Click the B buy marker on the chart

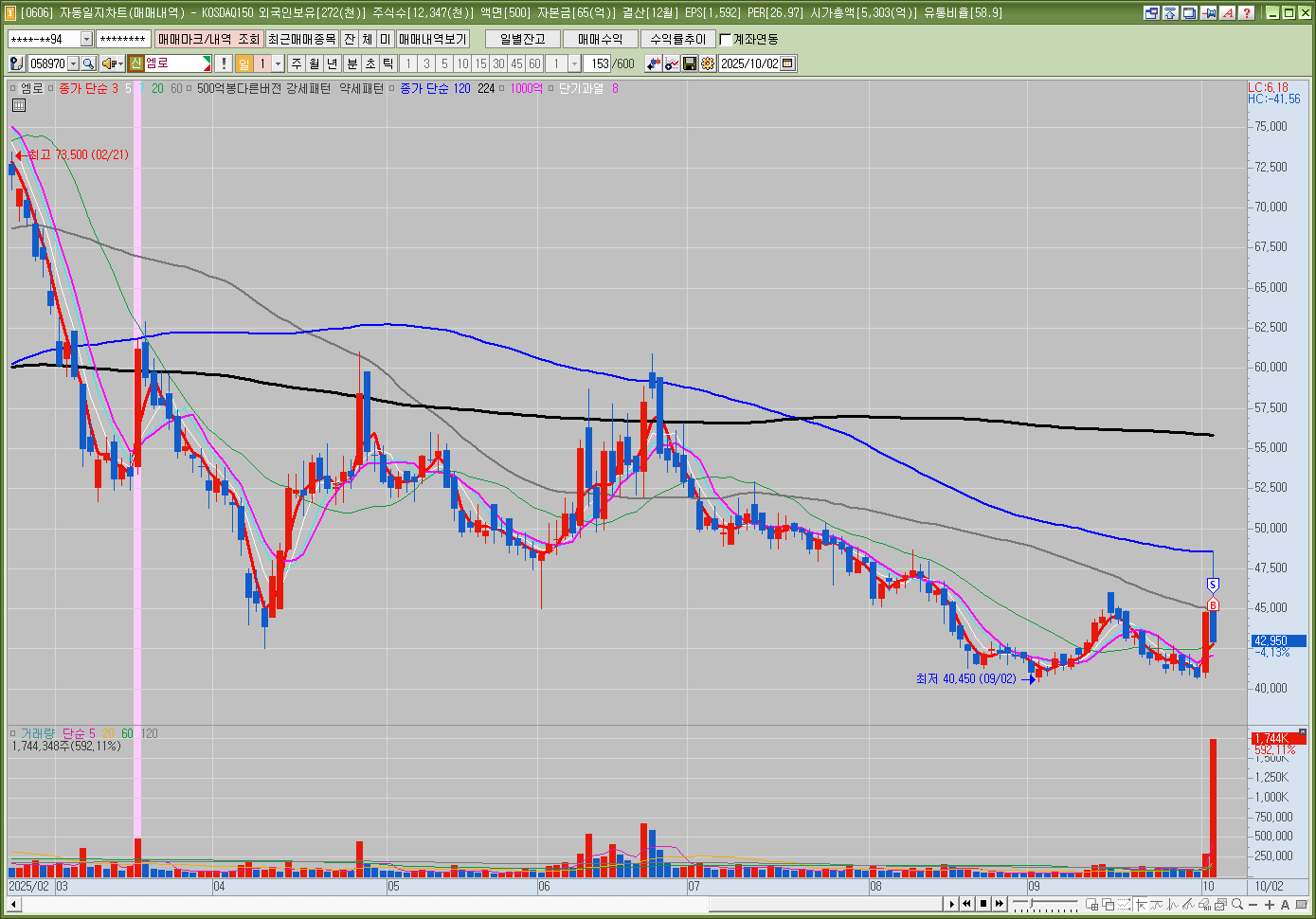[x=1213, y=605]
